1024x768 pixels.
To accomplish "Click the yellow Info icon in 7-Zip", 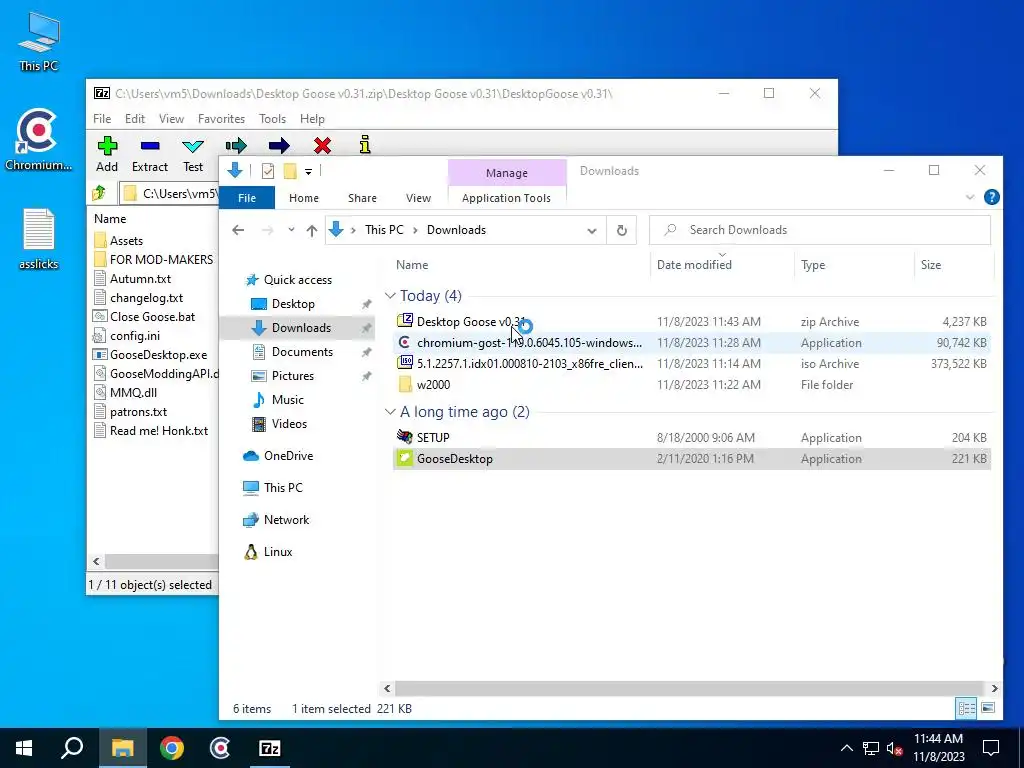I will 365,145.
